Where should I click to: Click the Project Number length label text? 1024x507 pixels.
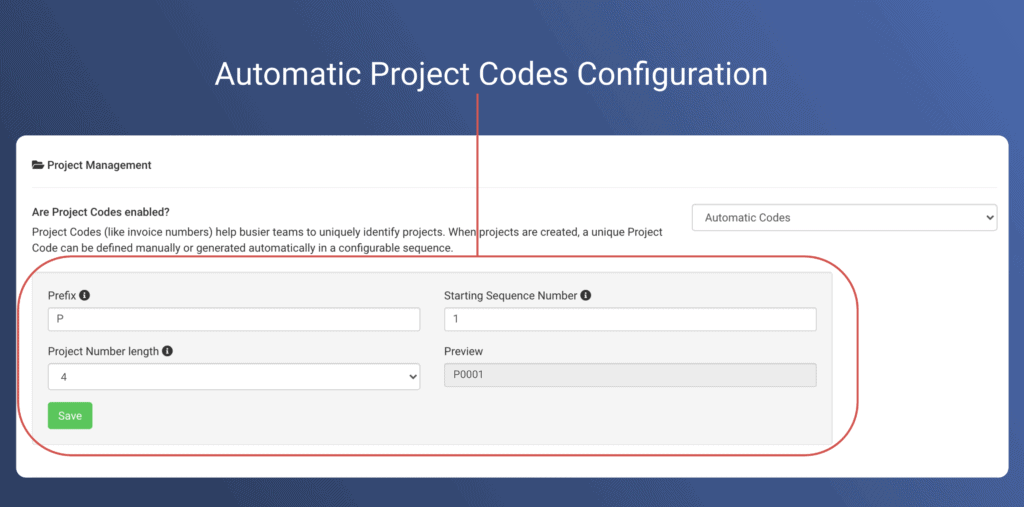[x=103, y=352]
